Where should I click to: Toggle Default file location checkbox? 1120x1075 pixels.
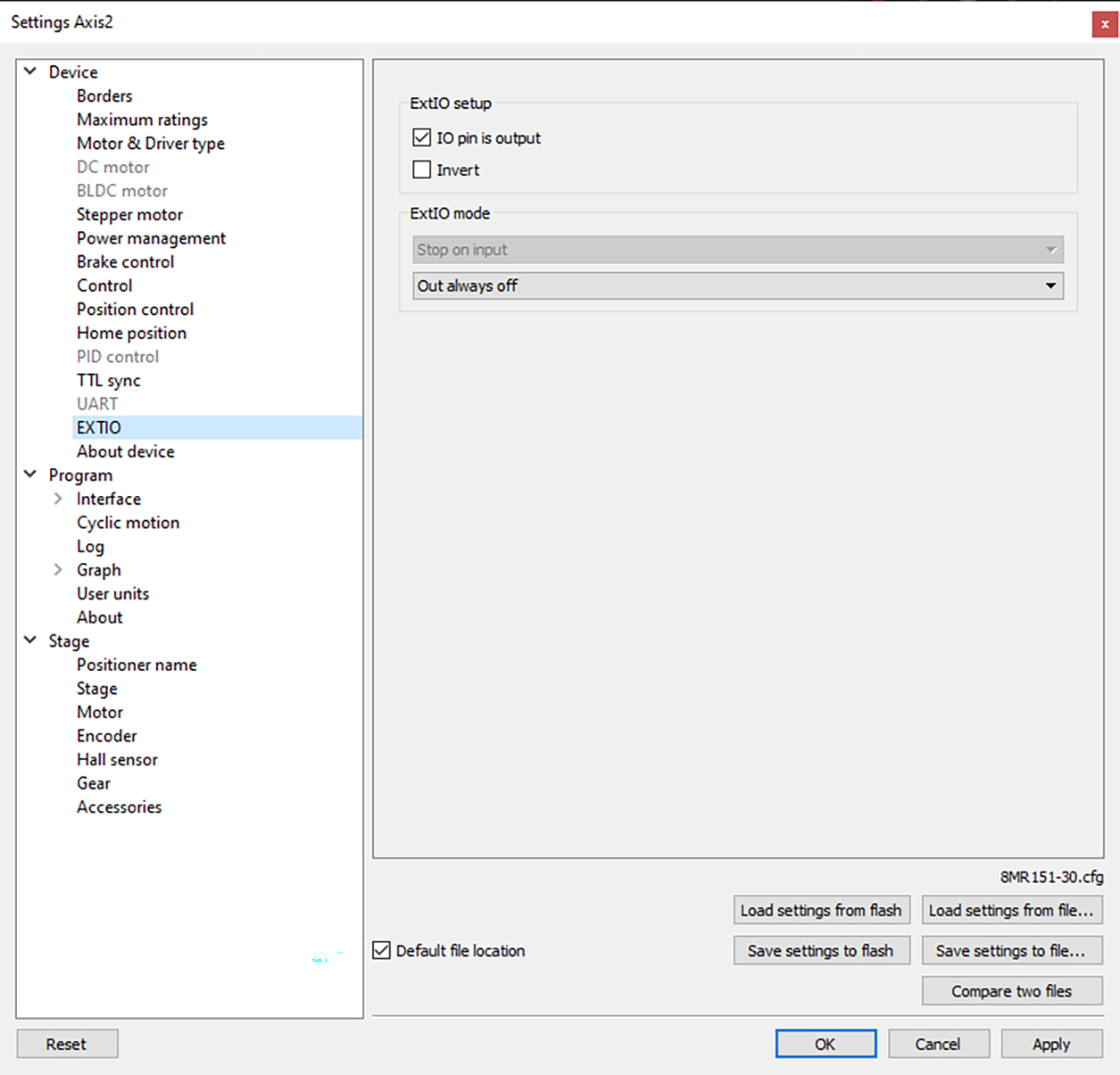382,950
